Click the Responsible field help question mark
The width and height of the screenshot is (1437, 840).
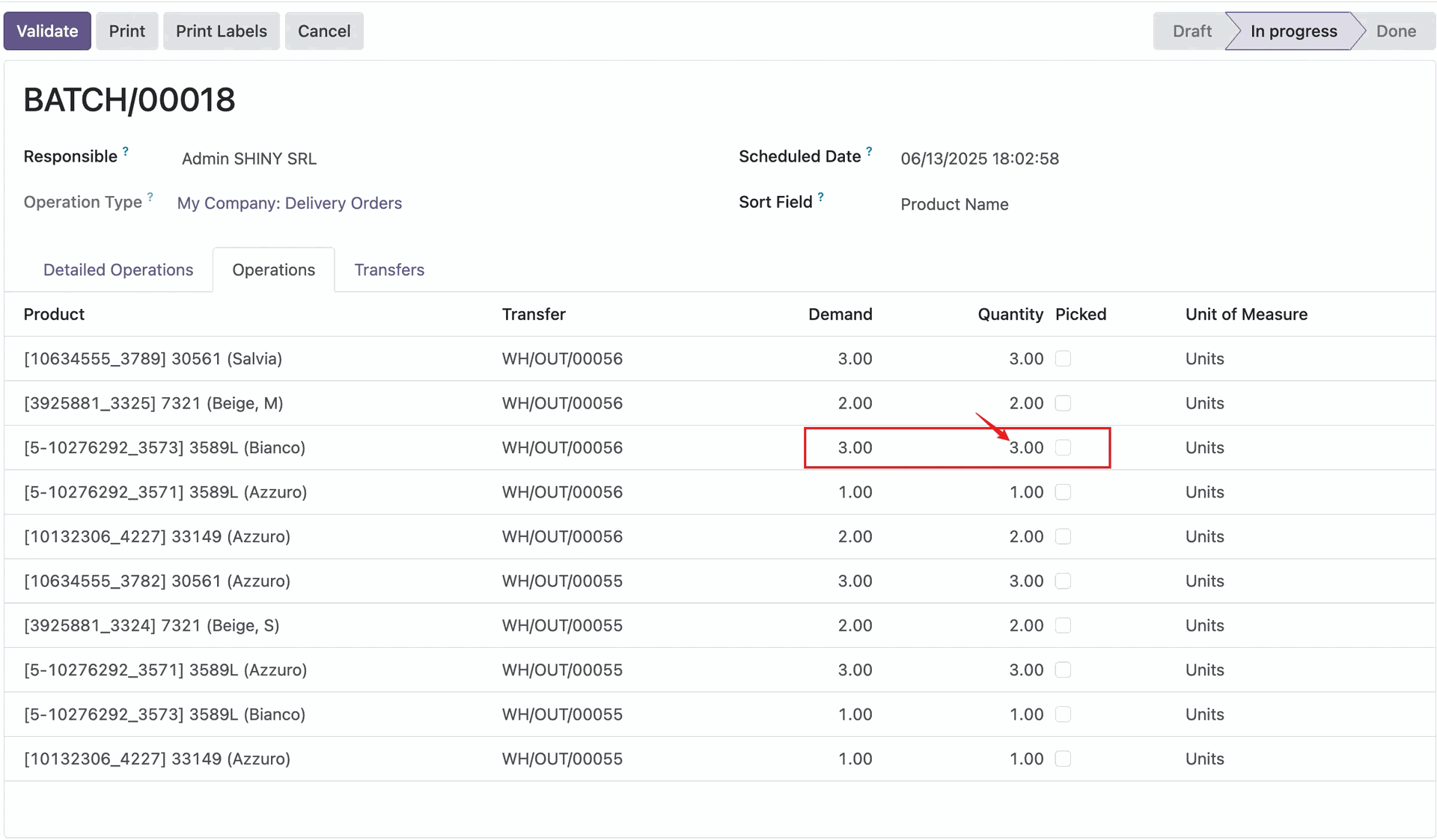pos(126,151)
